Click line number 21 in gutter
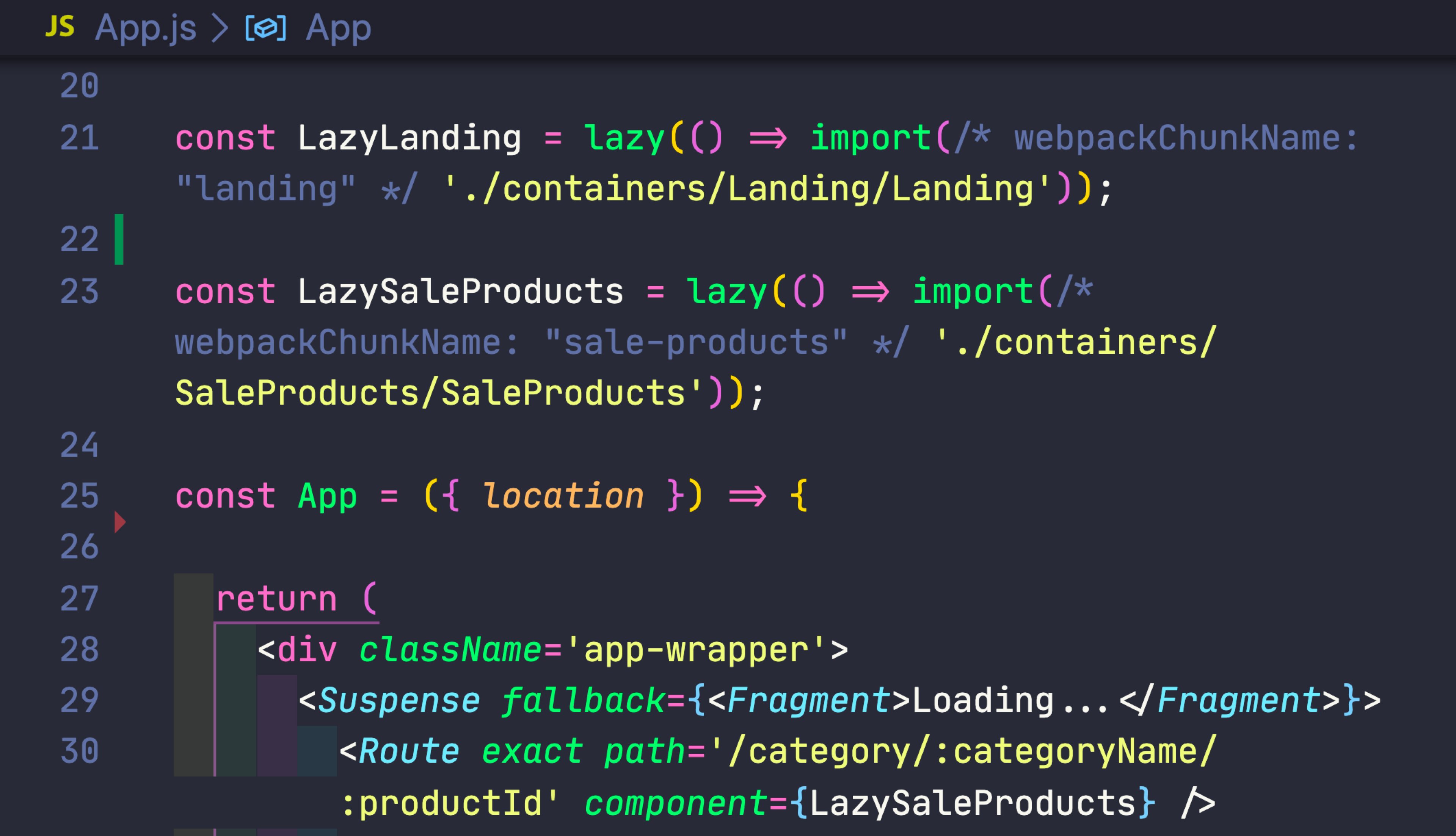The width and height of the screenshot is (1456, 836). [x=79, y=138]
